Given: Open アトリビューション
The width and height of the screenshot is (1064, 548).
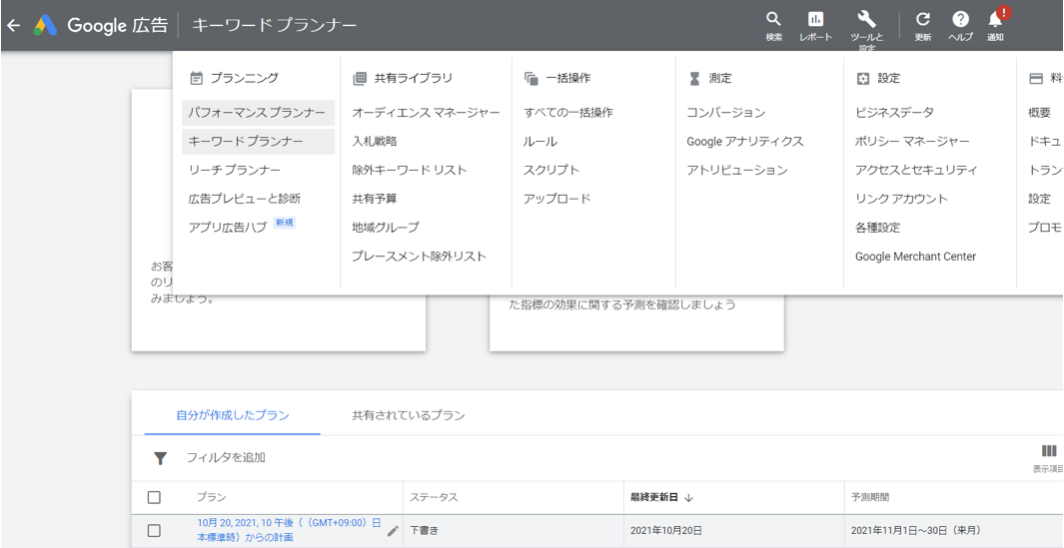Looking at the screenshot, I should [x=737, y=170].
